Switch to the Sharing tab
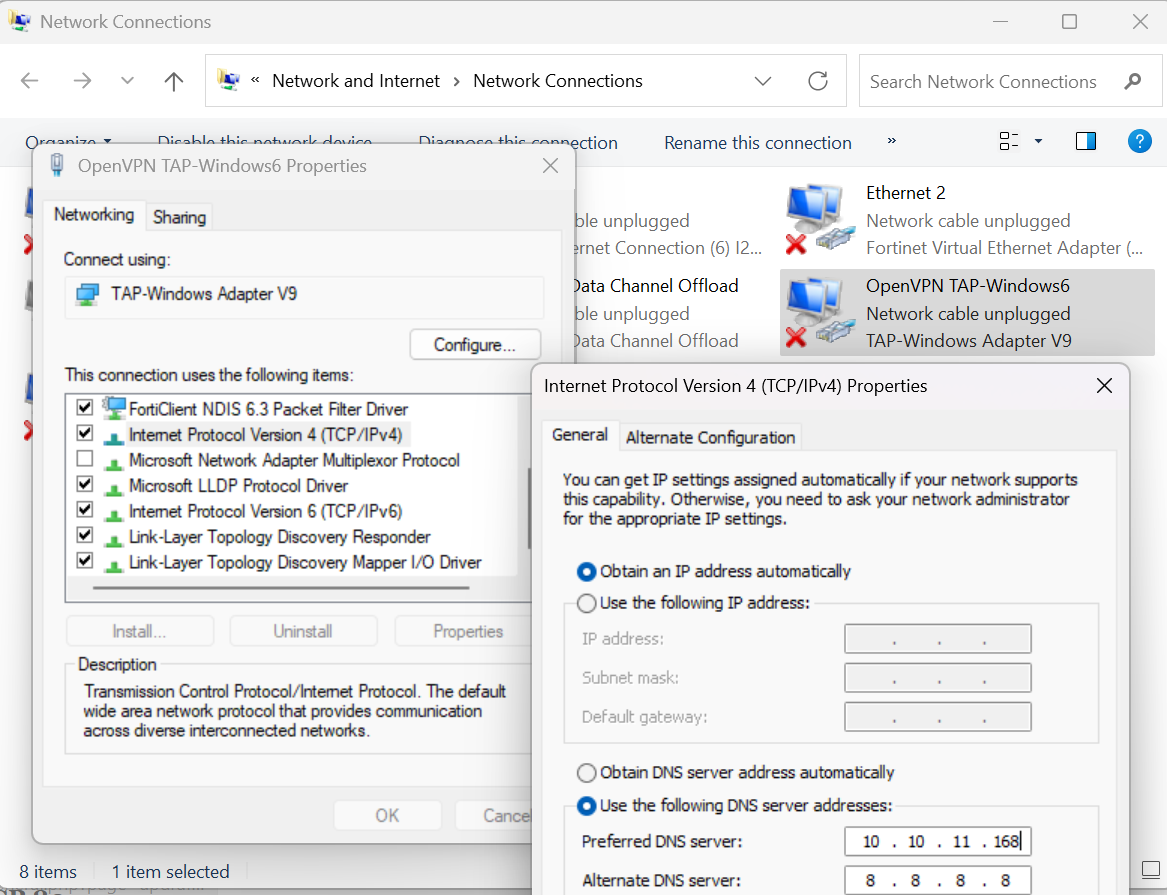 pos(179,216)
